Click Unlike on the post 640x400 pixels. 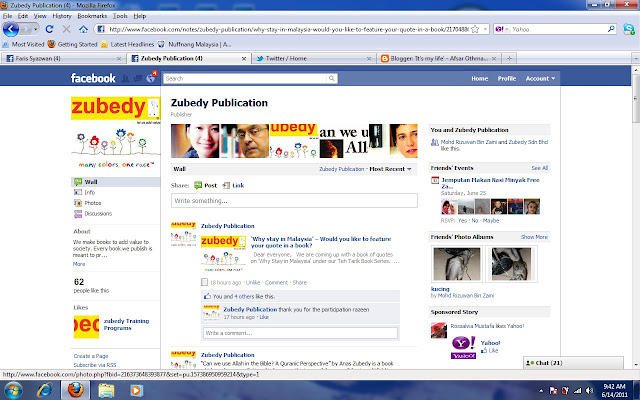coord(253,282)
